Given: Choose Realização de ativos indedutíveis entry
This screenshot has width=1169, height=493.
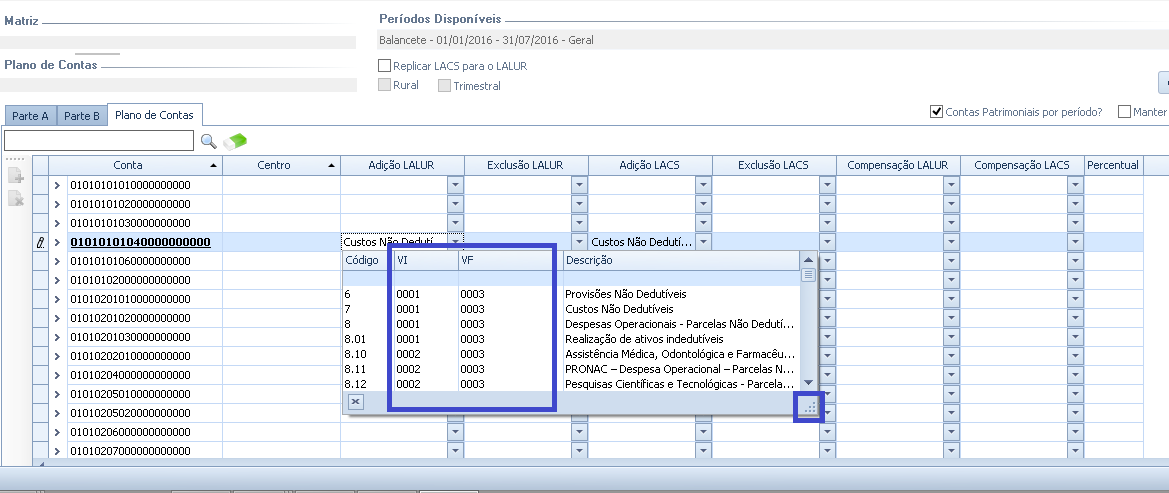Looking at the screenshot, I should (644, 339).
